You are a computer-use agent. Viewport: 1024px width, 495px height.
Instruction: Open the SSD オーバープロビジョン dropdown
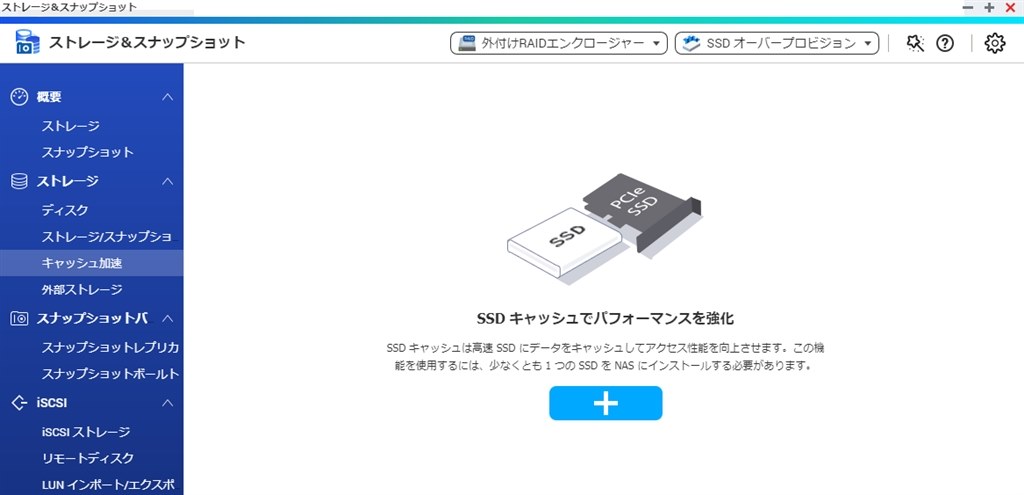click(776, 44)
